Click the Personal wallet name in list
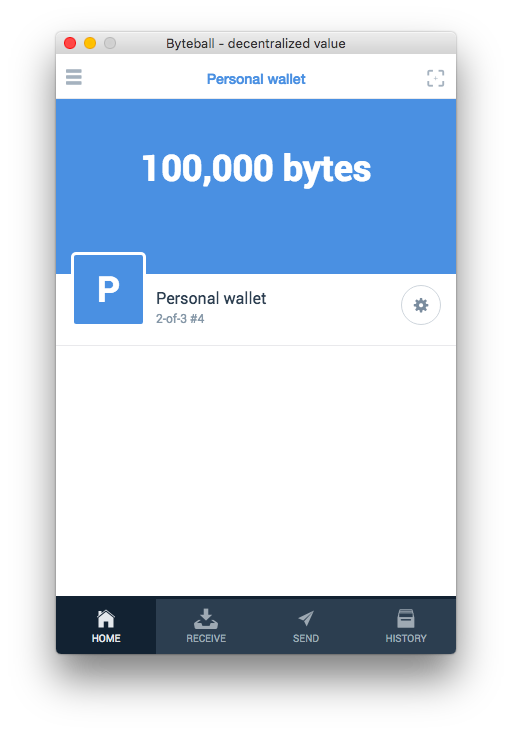 click(211, 298)
